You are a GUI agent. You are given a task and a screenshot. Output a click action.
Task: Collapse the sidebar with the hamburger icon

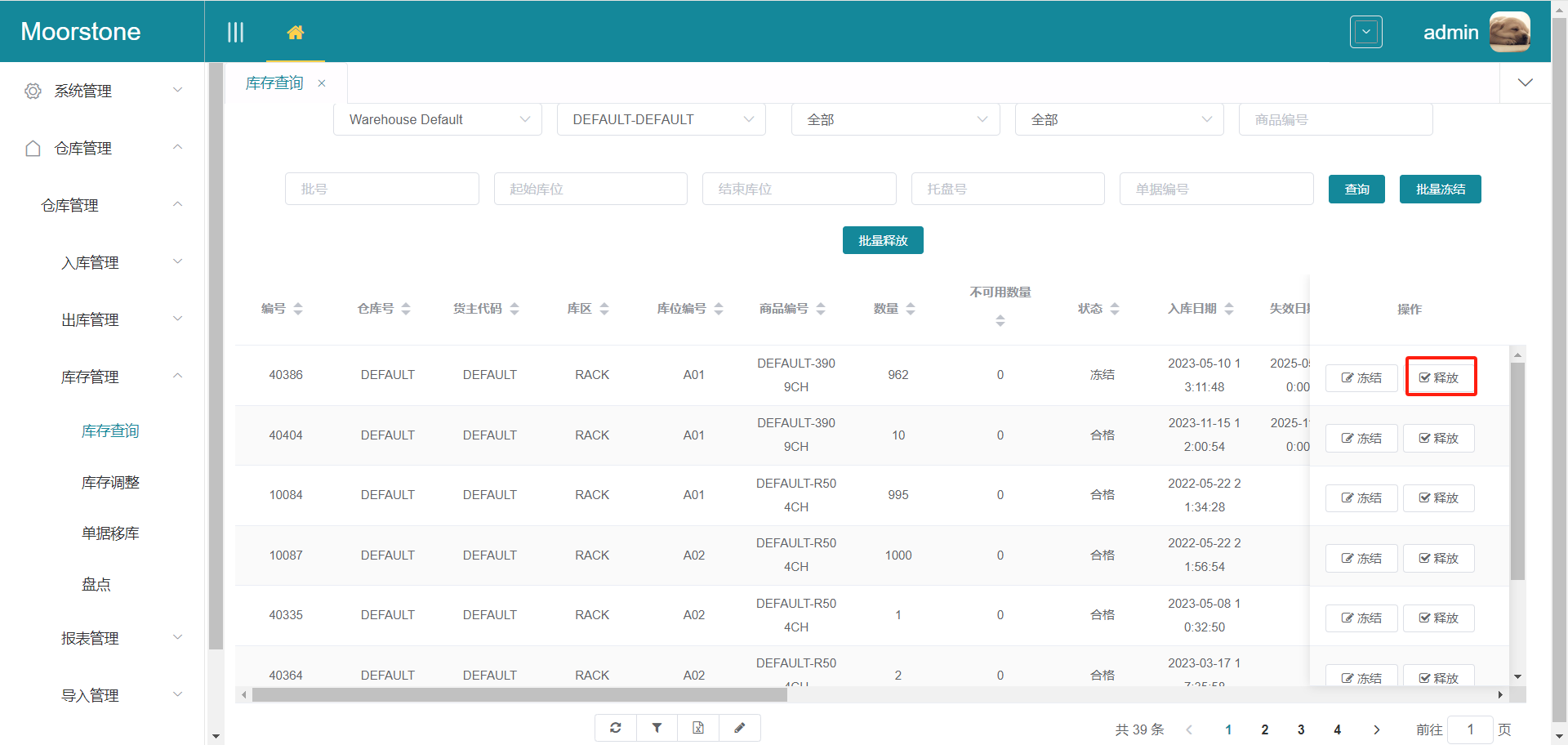235,31
